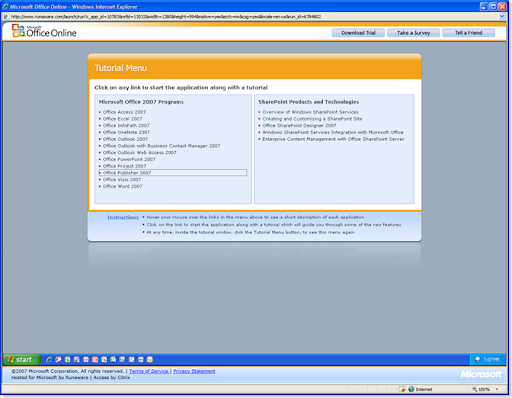Viewport: 512px width, 398px height.
Task: Open the Office SharePoint Designer 2007 link
Action: click(x=299, y=125)
